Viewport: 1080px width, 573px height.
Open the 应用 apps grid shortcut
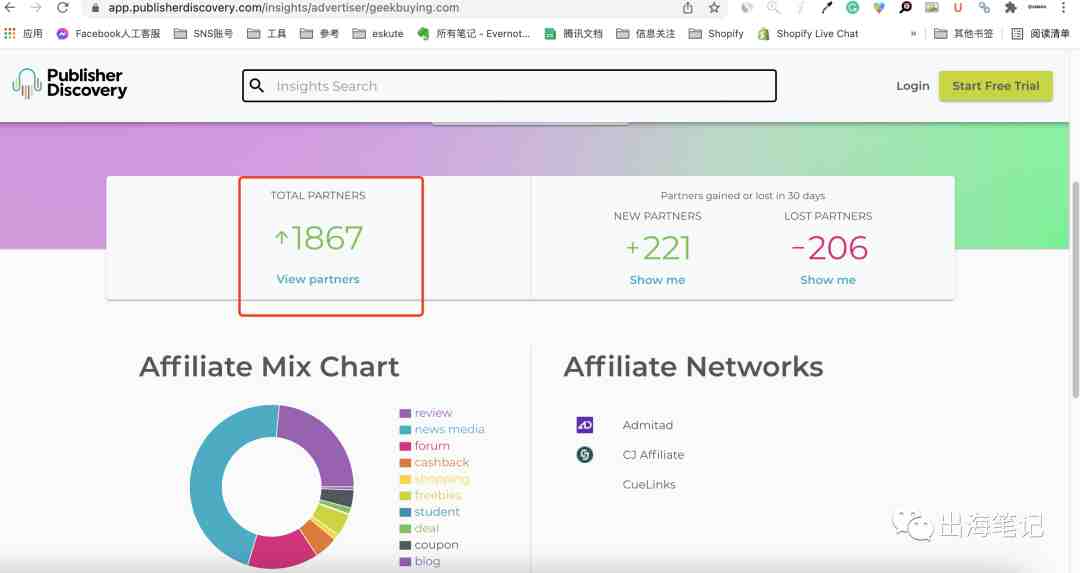point(23,33)
